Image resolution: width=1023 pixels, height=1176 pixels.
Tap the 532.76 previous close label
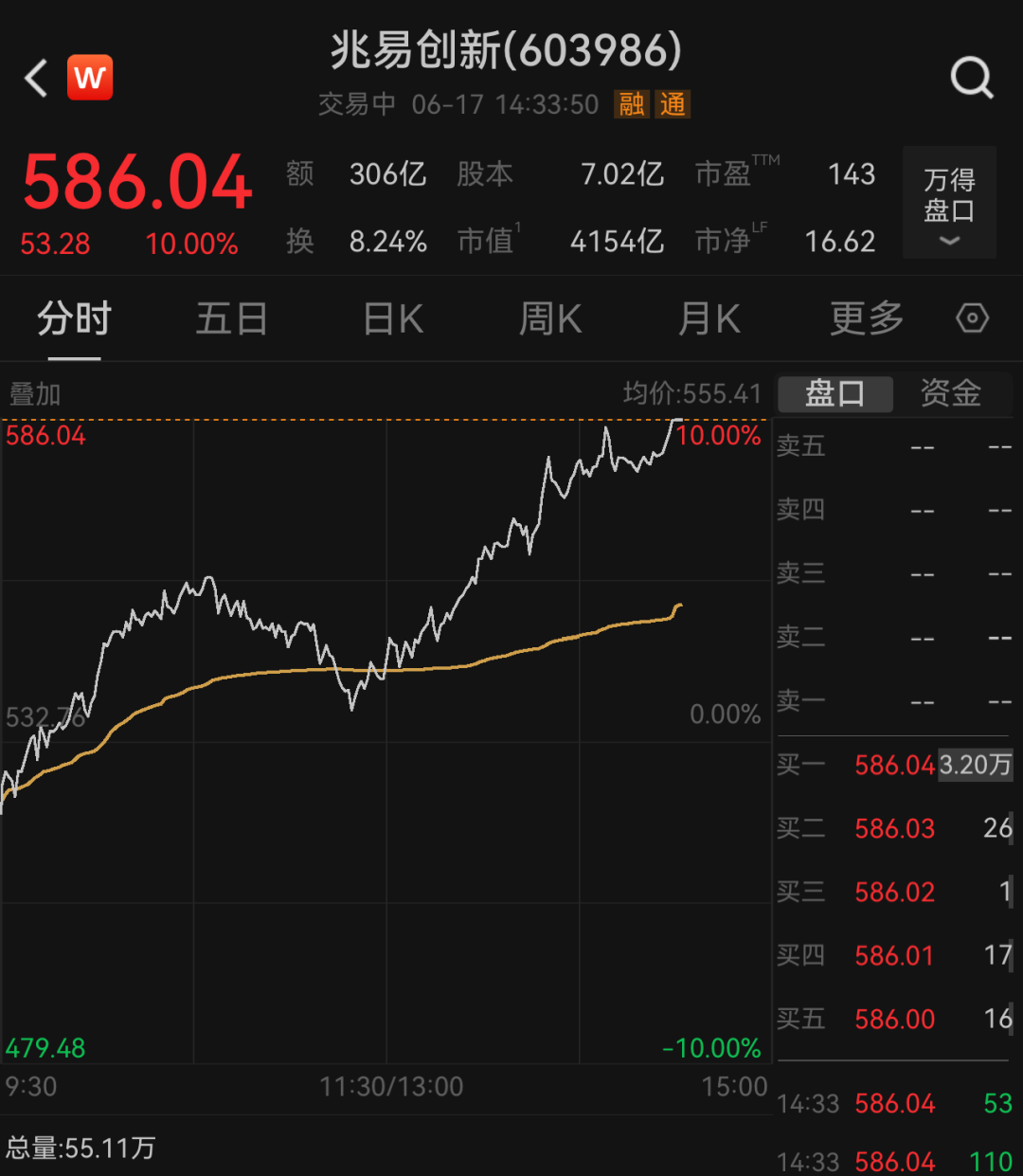click(x=45, y=717)
